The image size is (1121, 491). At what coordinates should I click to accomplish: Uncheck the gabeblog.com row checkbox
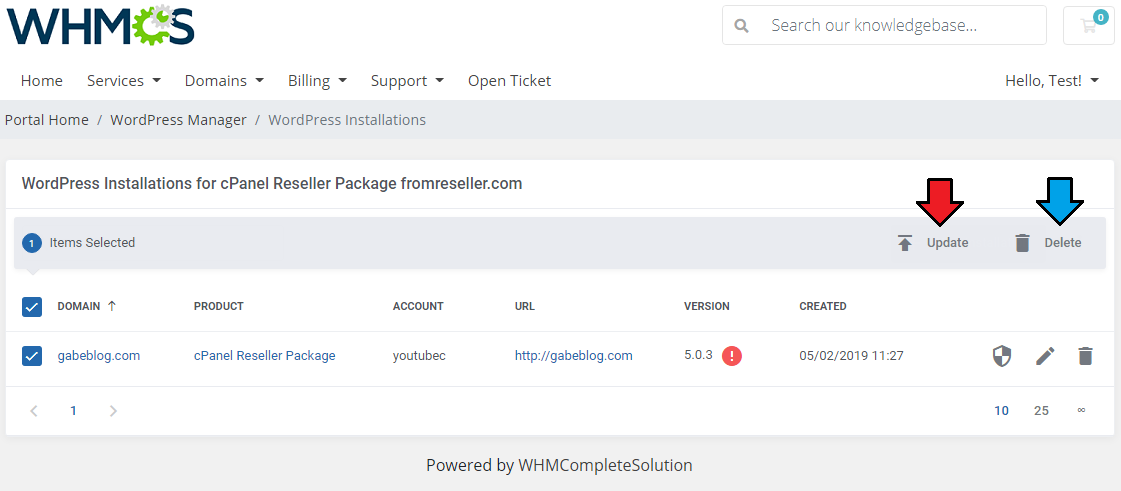pos(32,356)
